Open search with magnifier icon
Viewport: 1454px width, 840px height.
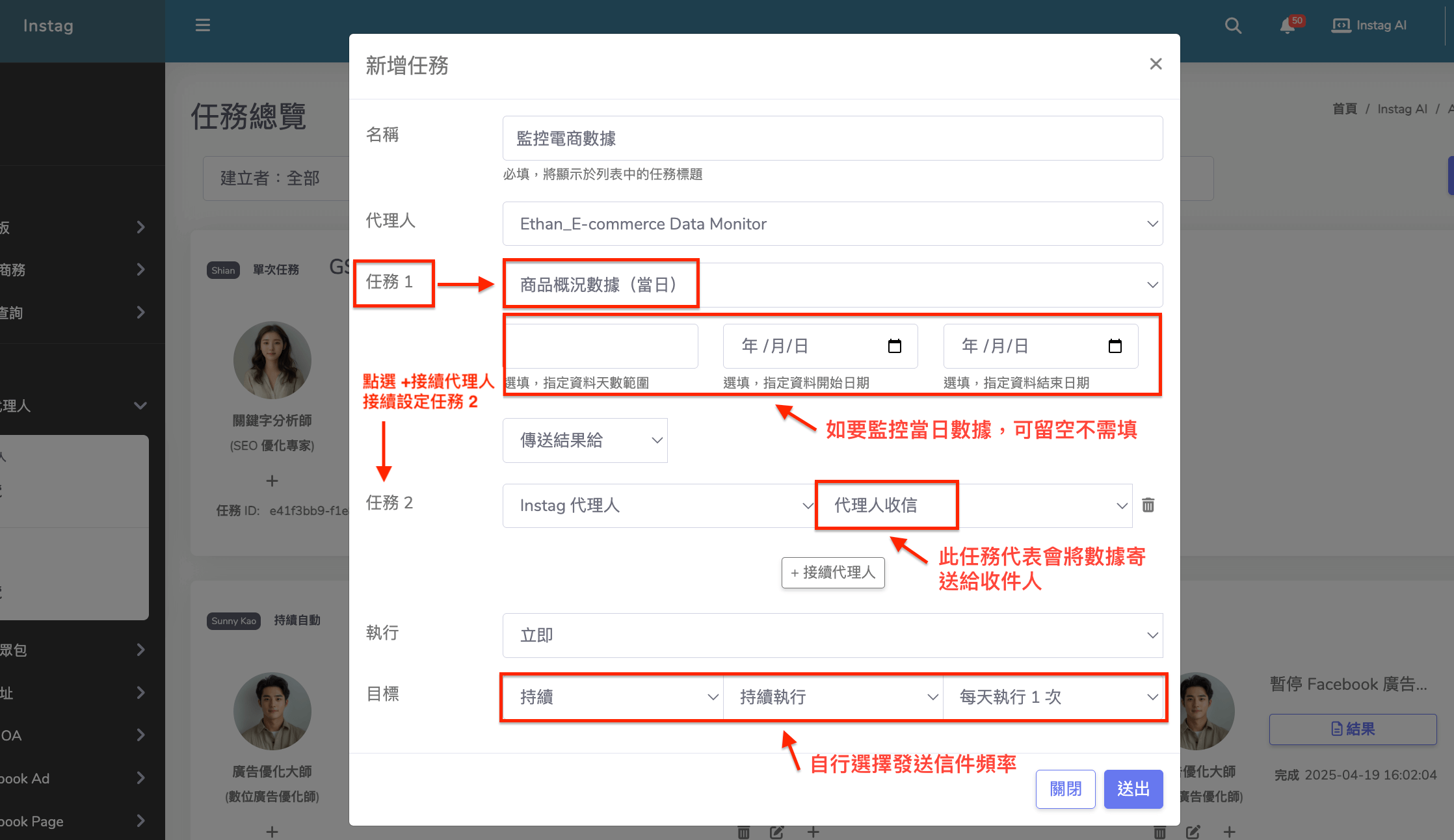tap(1233, 25)
